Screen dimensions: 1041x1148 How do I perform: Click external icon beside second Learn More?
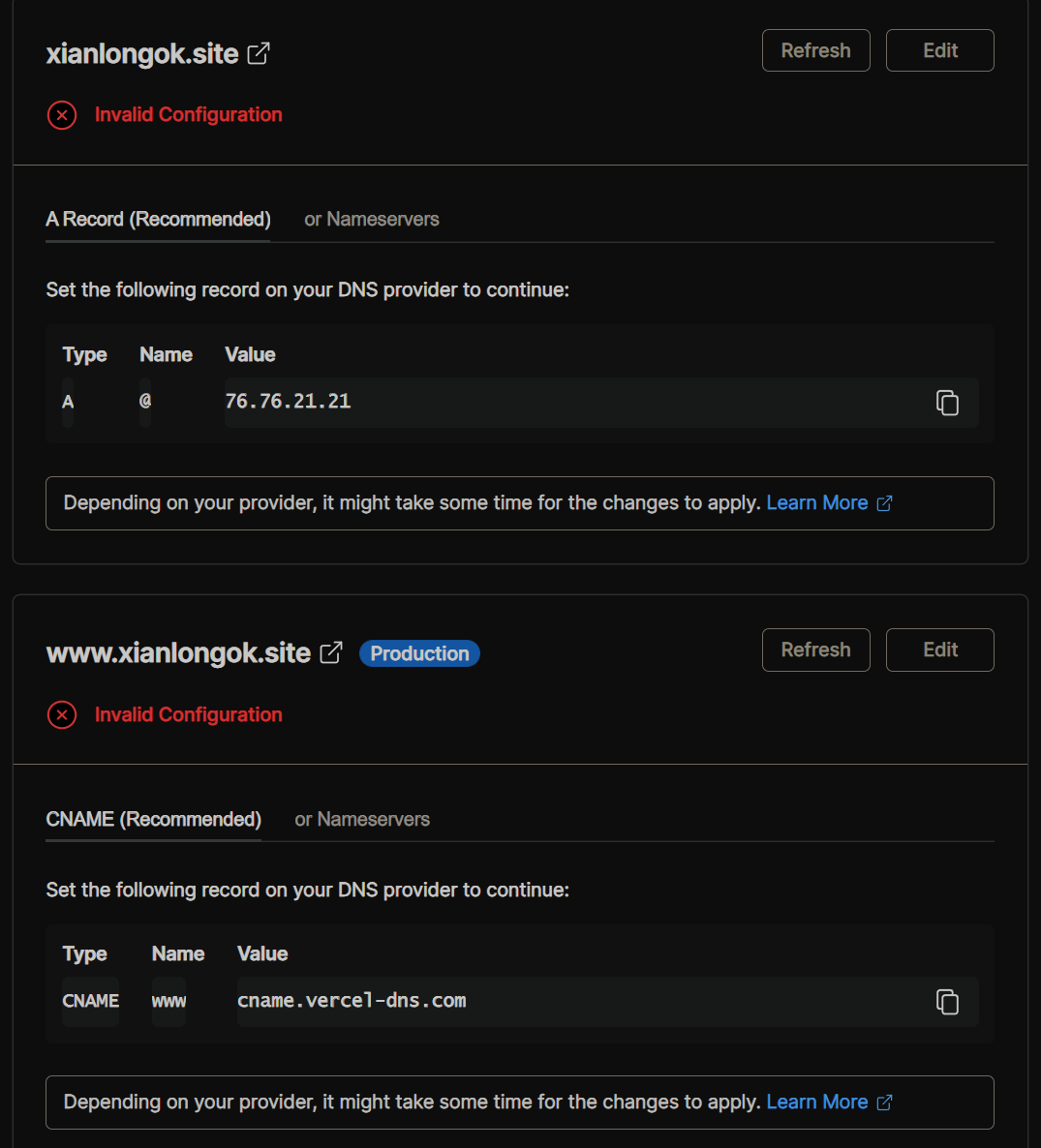[x=884, y=1102]
